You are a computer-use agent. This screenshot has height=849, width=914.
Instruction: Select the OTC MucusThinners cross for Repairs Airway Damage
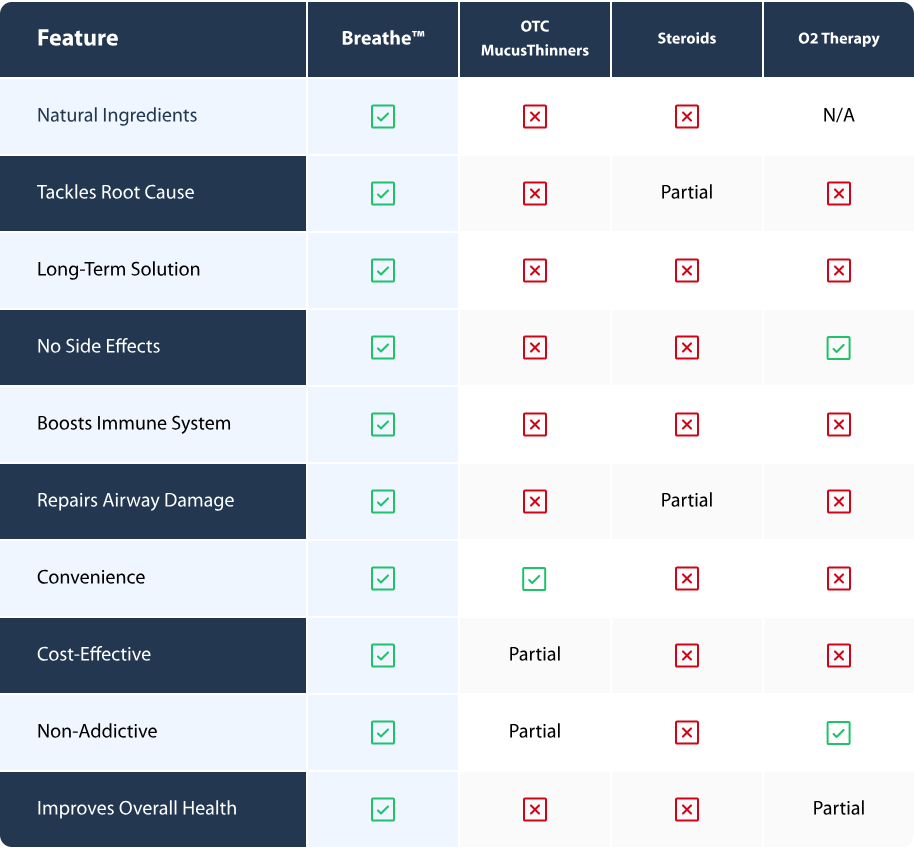coord(535,501)
